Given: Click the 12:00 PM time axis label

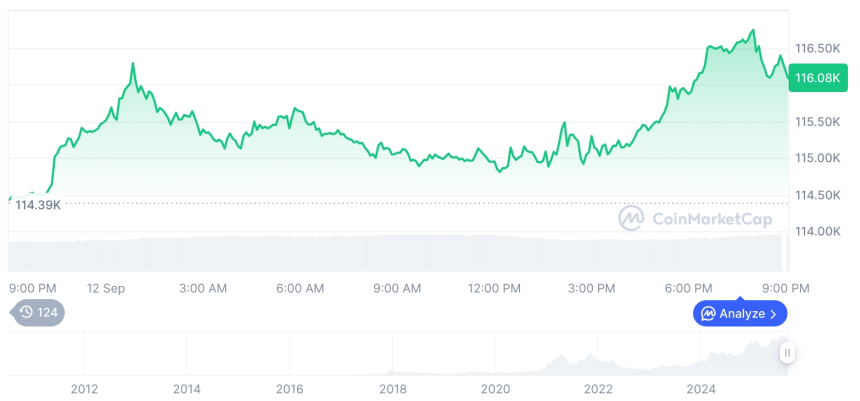Looking at the screenshot, I should 494,288.
